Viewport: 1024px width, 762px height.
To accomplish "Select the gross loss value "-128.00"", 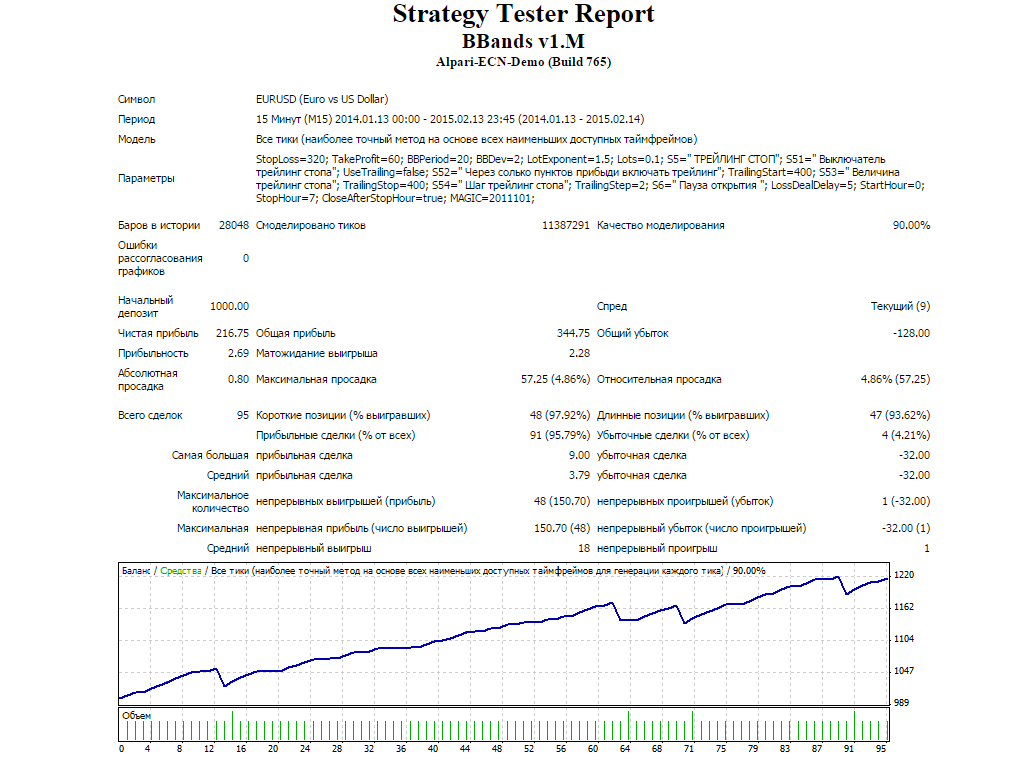I will click(911, 334).
